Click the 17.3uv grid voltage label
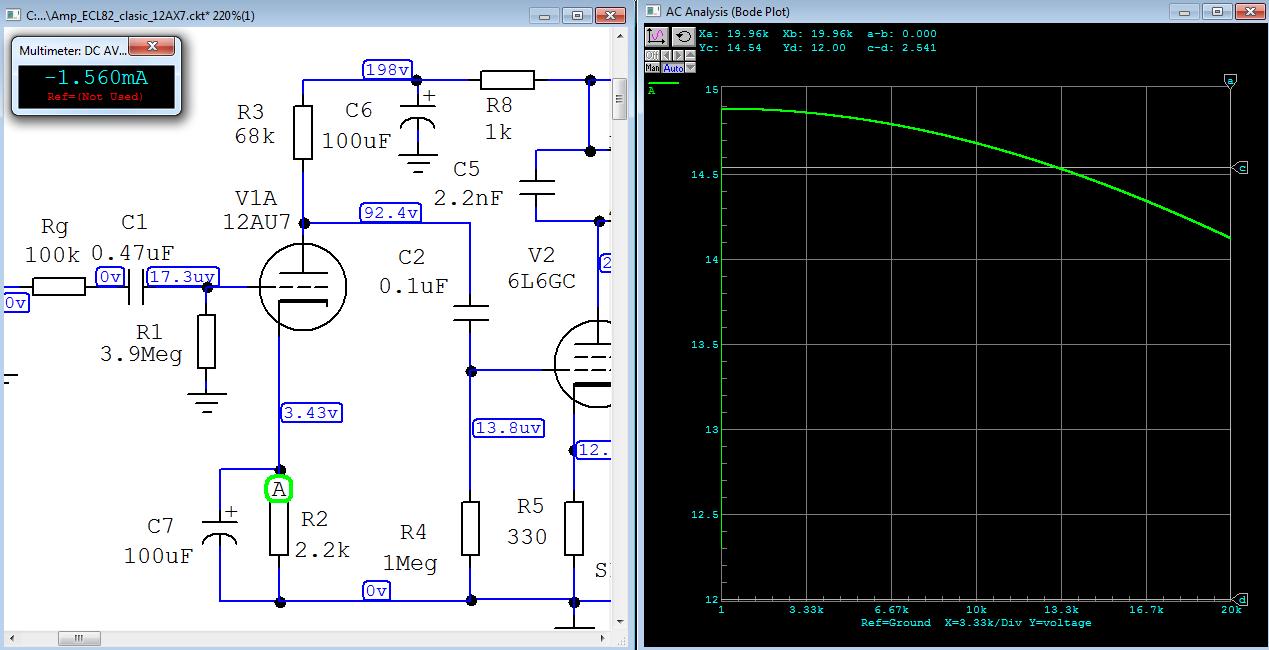Screen dimensions: 1269x650 pos(182,277)
